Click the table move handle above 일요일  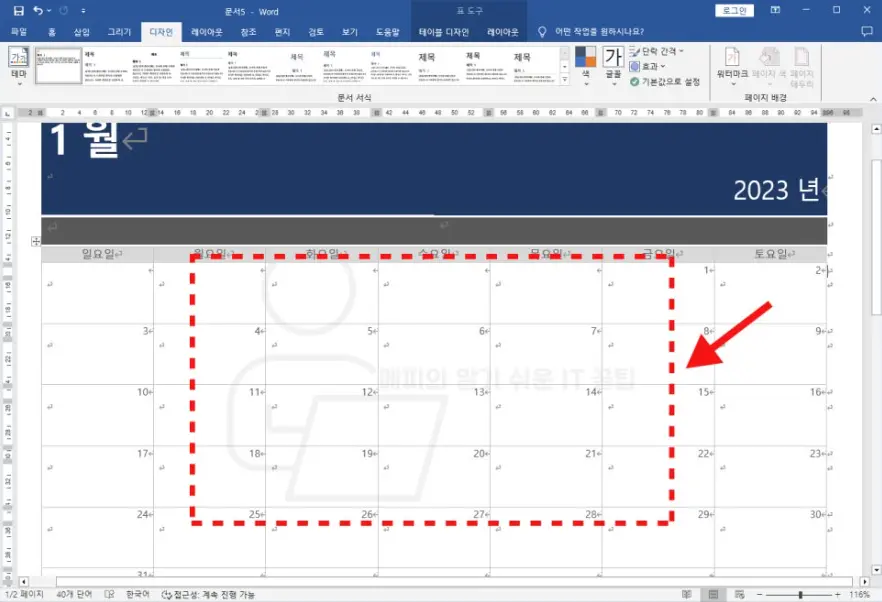tap(35, 241)
